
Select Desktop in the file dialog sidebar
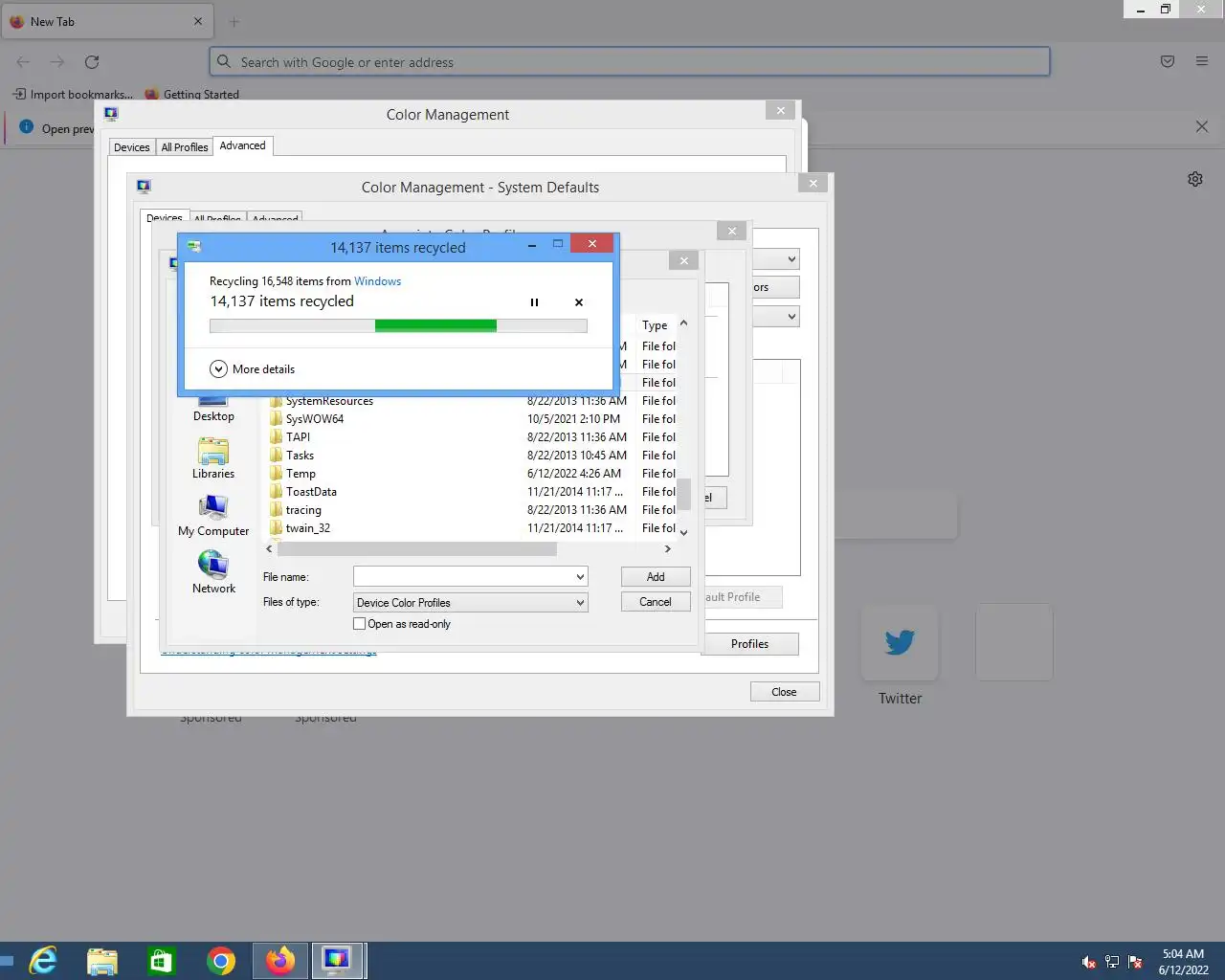213,410
